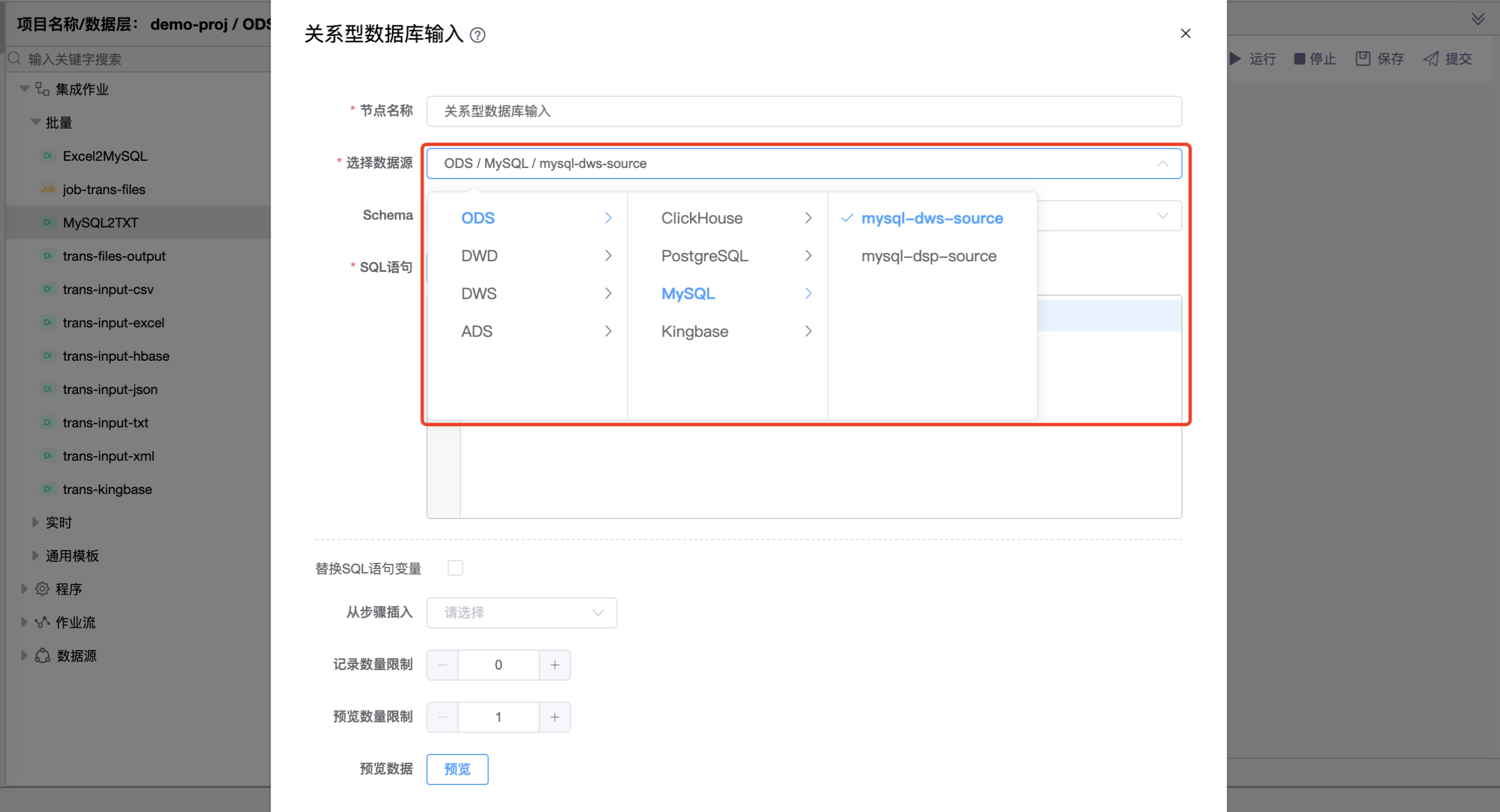Click the Save disk icon
The image size is (1500, 812).
tap(1362, 59)
